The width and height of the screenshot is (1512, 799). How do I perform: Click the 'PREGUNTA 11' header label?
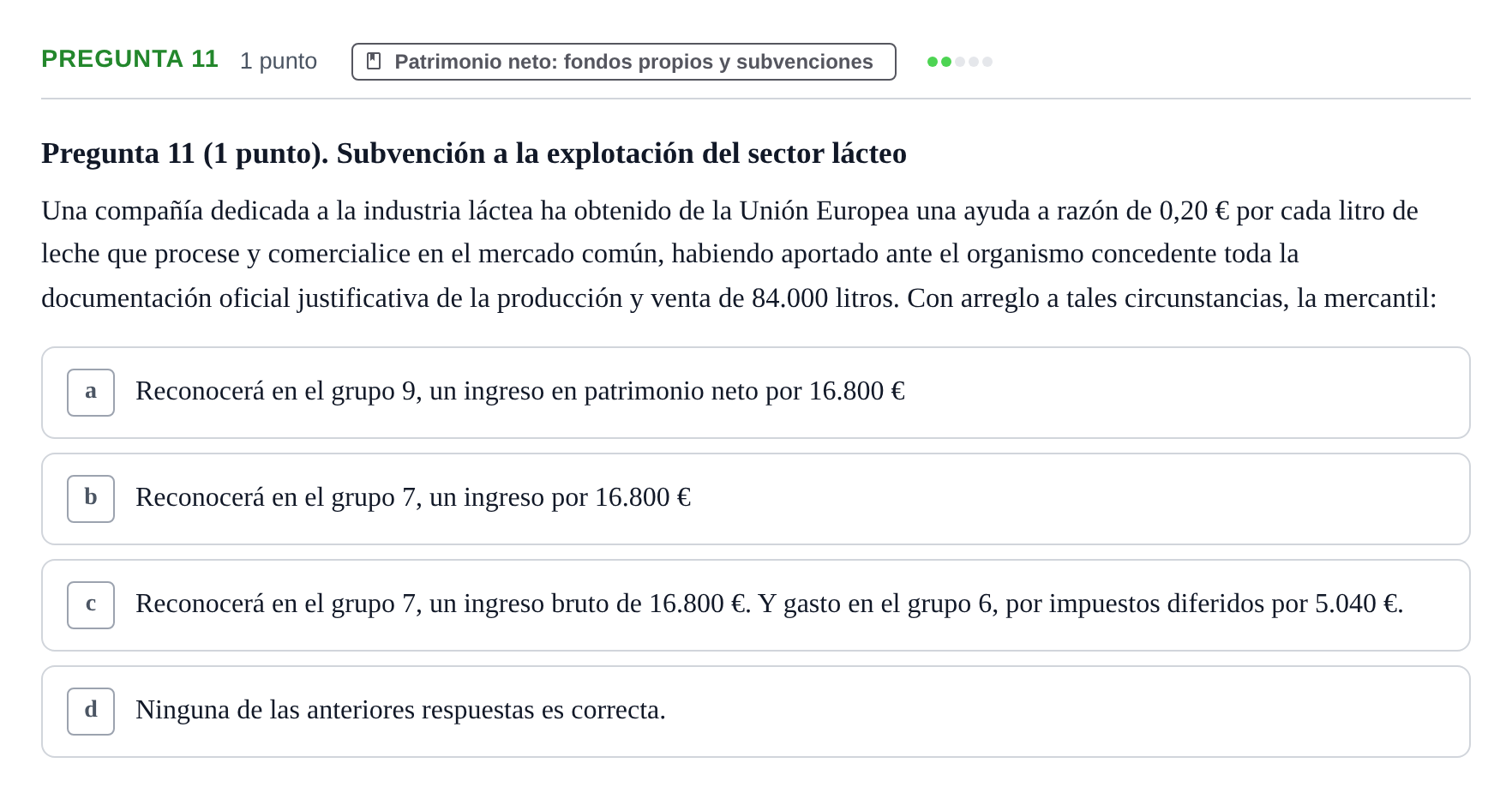(129, 59)
